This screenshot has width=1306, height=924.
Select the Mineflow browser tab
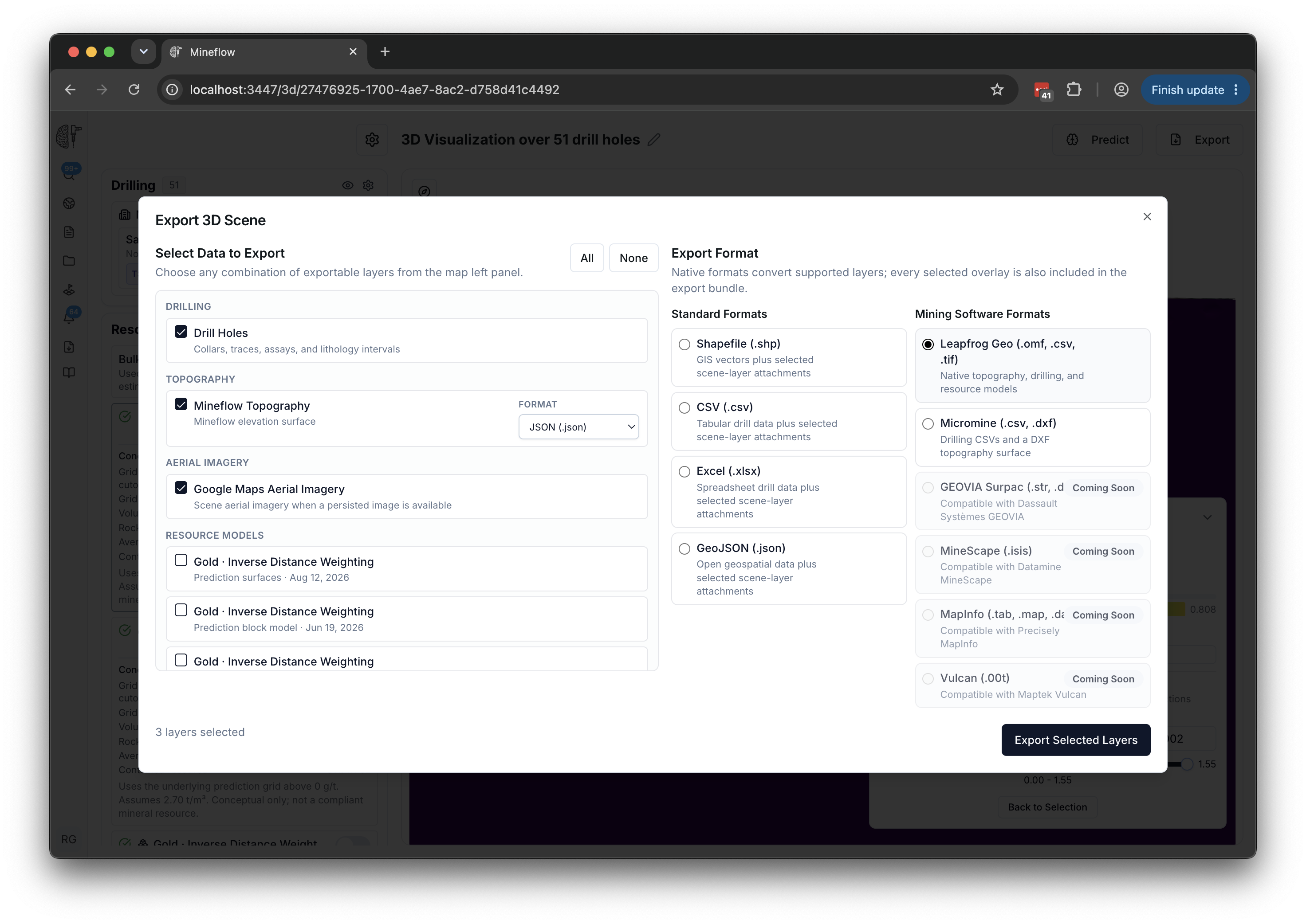(264, 52)
